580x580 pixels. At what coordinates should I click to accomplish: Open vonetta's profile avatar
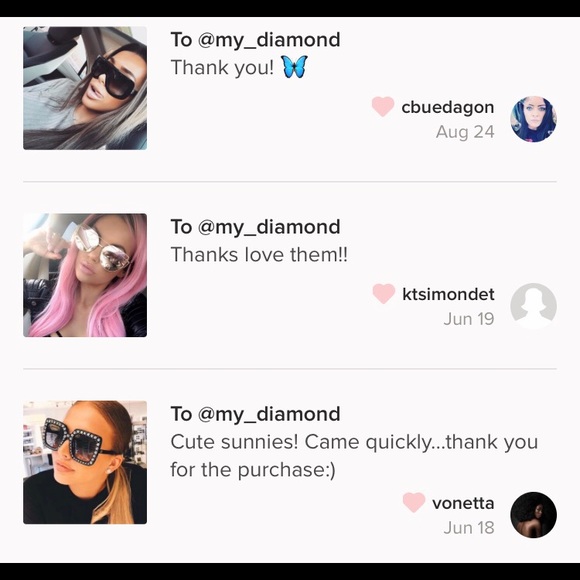[533, 515]
